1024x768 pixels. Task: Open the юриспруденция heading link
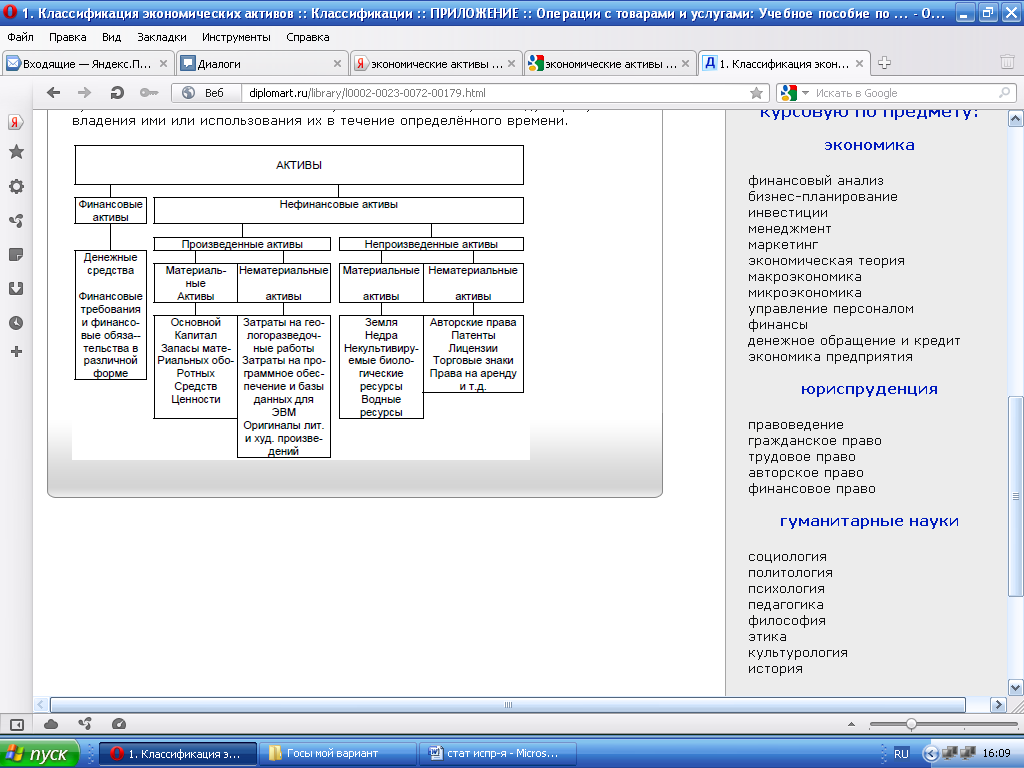click(869, 389)
